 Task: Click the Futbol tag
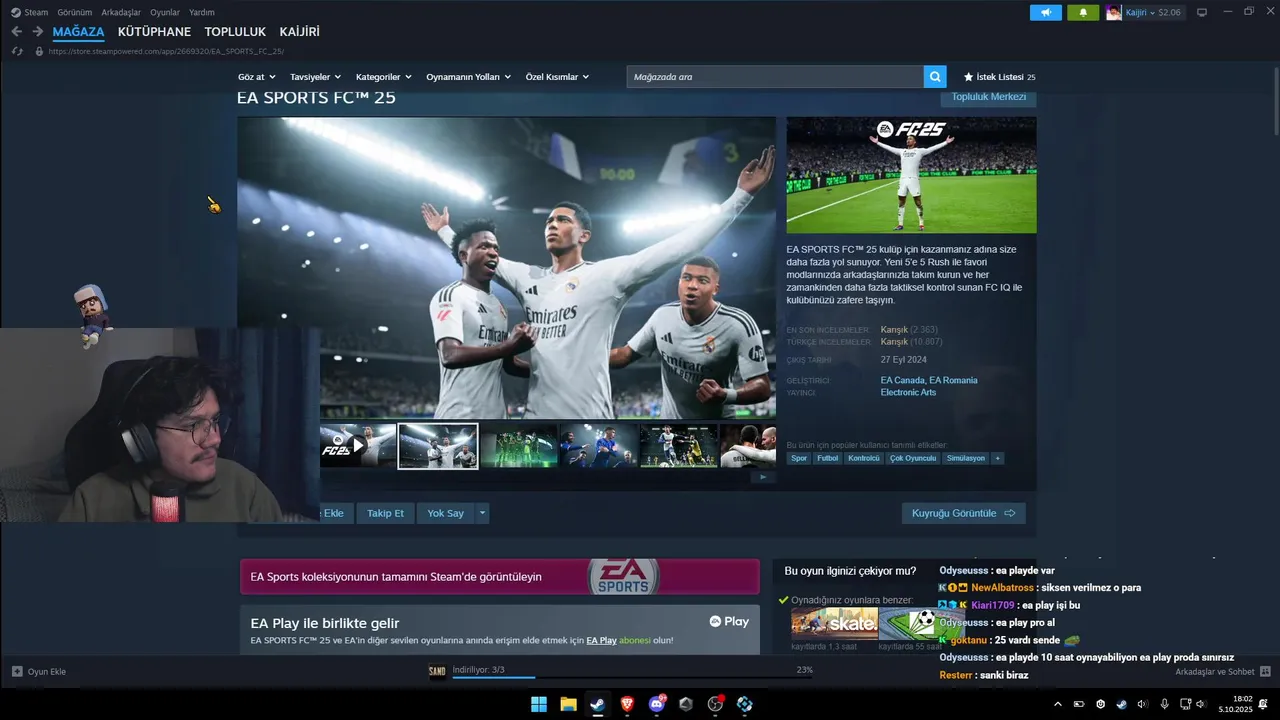pyautogui.click(x=828, y=458)
